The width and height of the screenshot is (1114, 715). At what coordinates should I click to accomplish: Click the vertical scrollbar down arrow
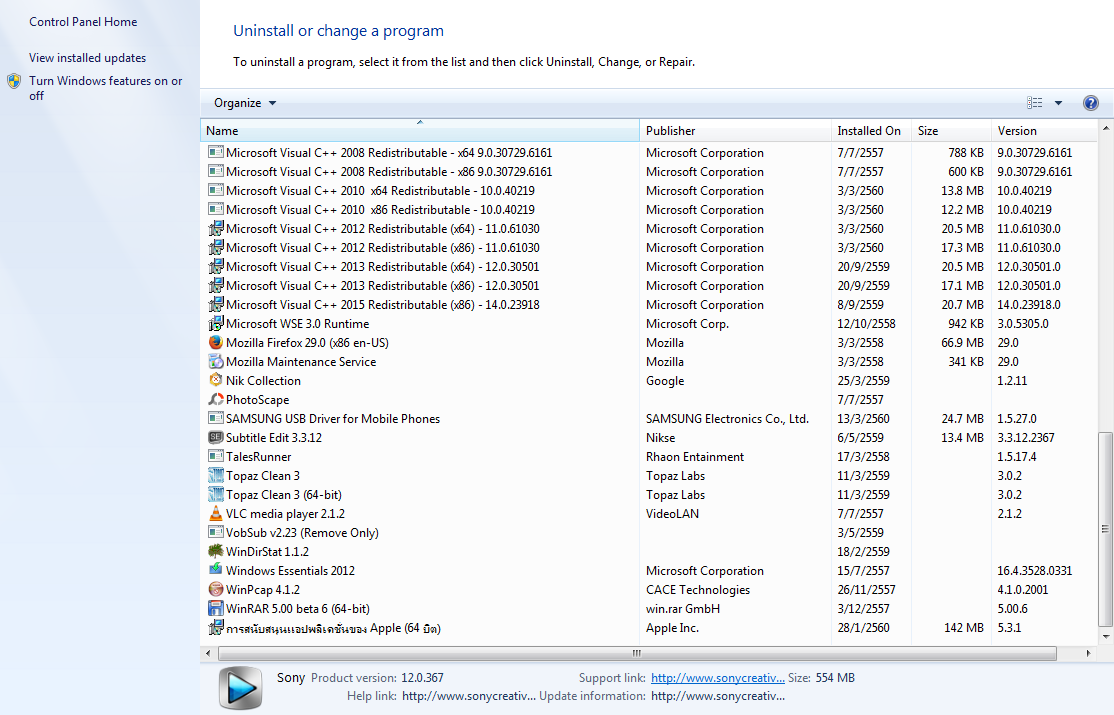point(1105,637)
